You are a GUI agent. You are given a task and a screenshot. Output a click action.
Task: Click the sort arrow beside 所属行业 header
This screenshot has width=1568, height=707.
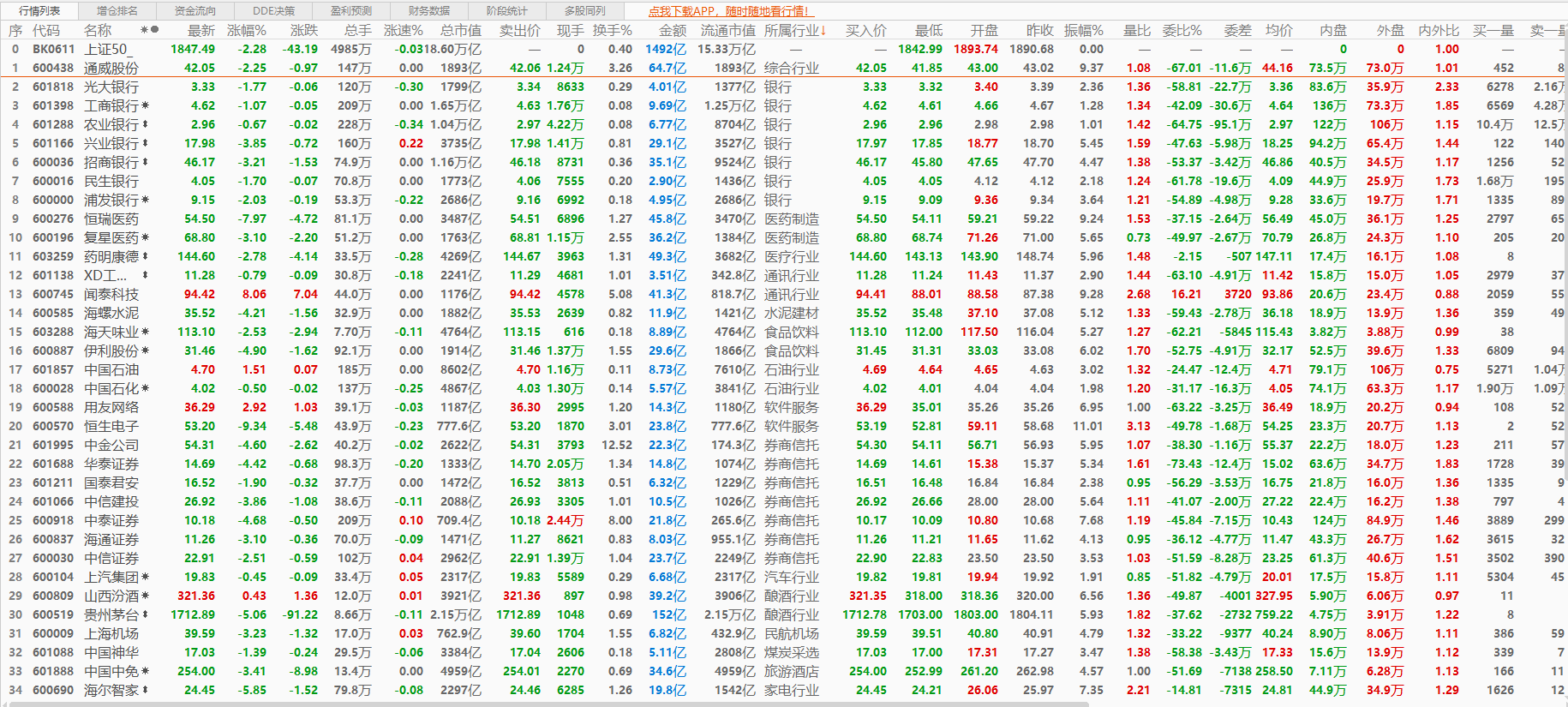tap(823, 30)
